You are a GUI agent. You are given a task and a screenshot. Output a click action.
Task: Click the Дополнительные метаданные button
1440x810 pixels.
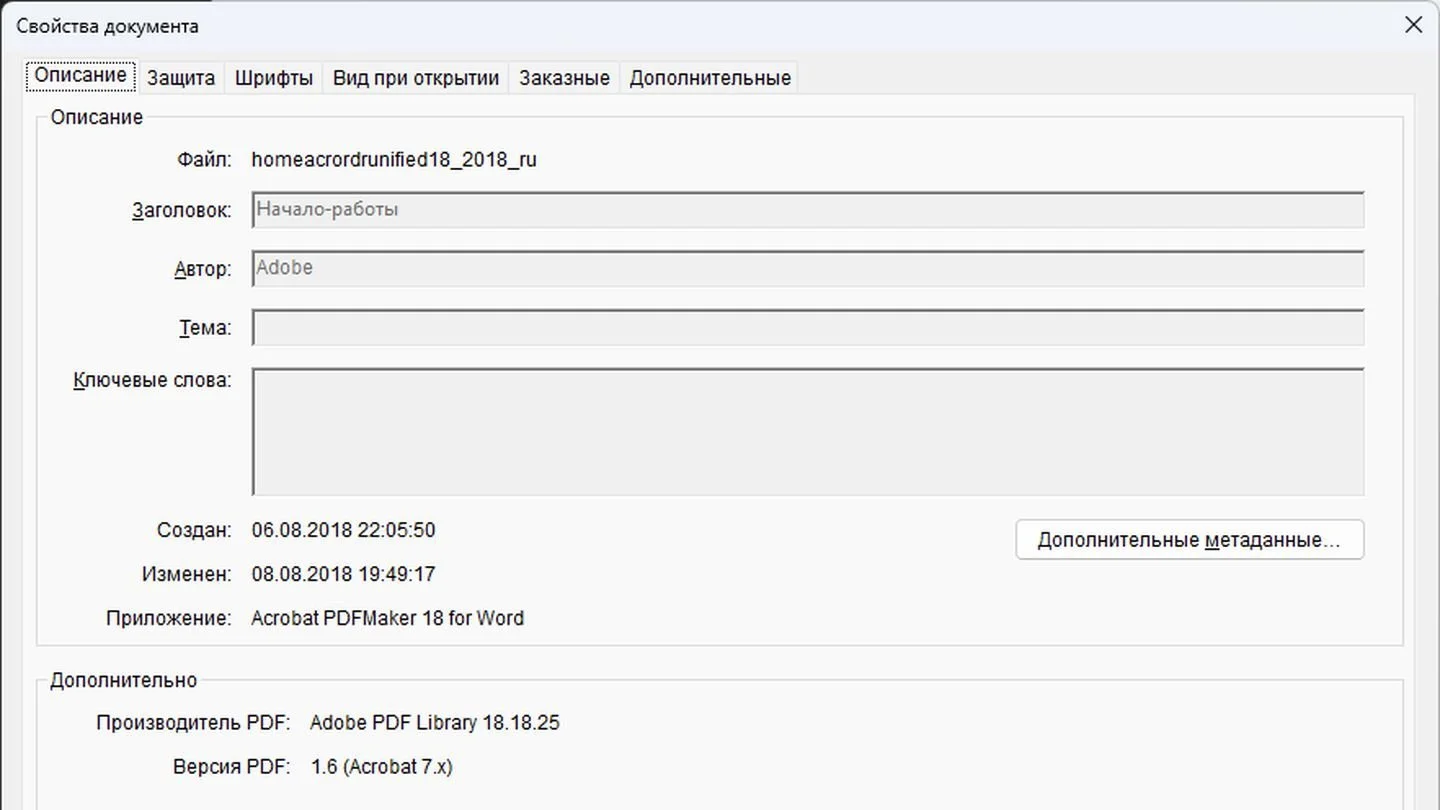(1190, 540)
